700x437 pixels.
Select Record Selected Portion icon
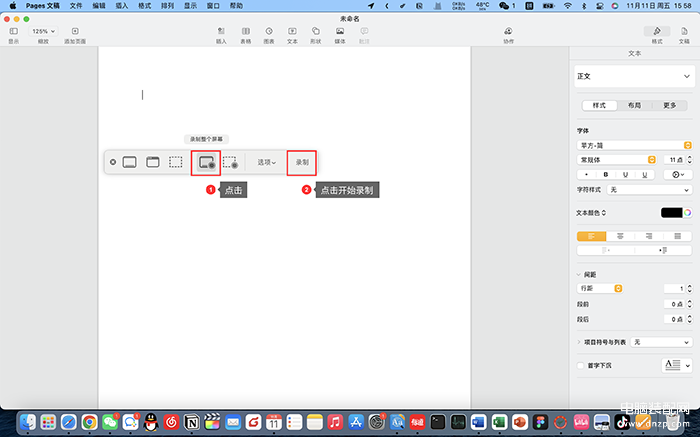click(230, 161)
